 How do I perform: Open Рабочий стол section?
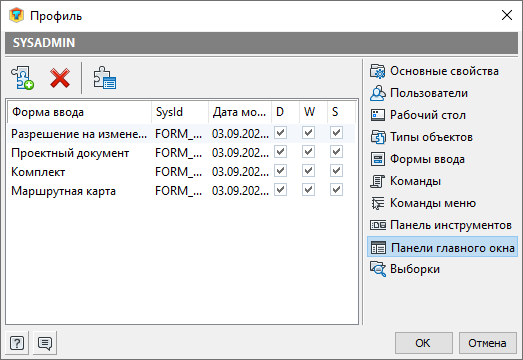pyautogui.click(x=418, y=115)
